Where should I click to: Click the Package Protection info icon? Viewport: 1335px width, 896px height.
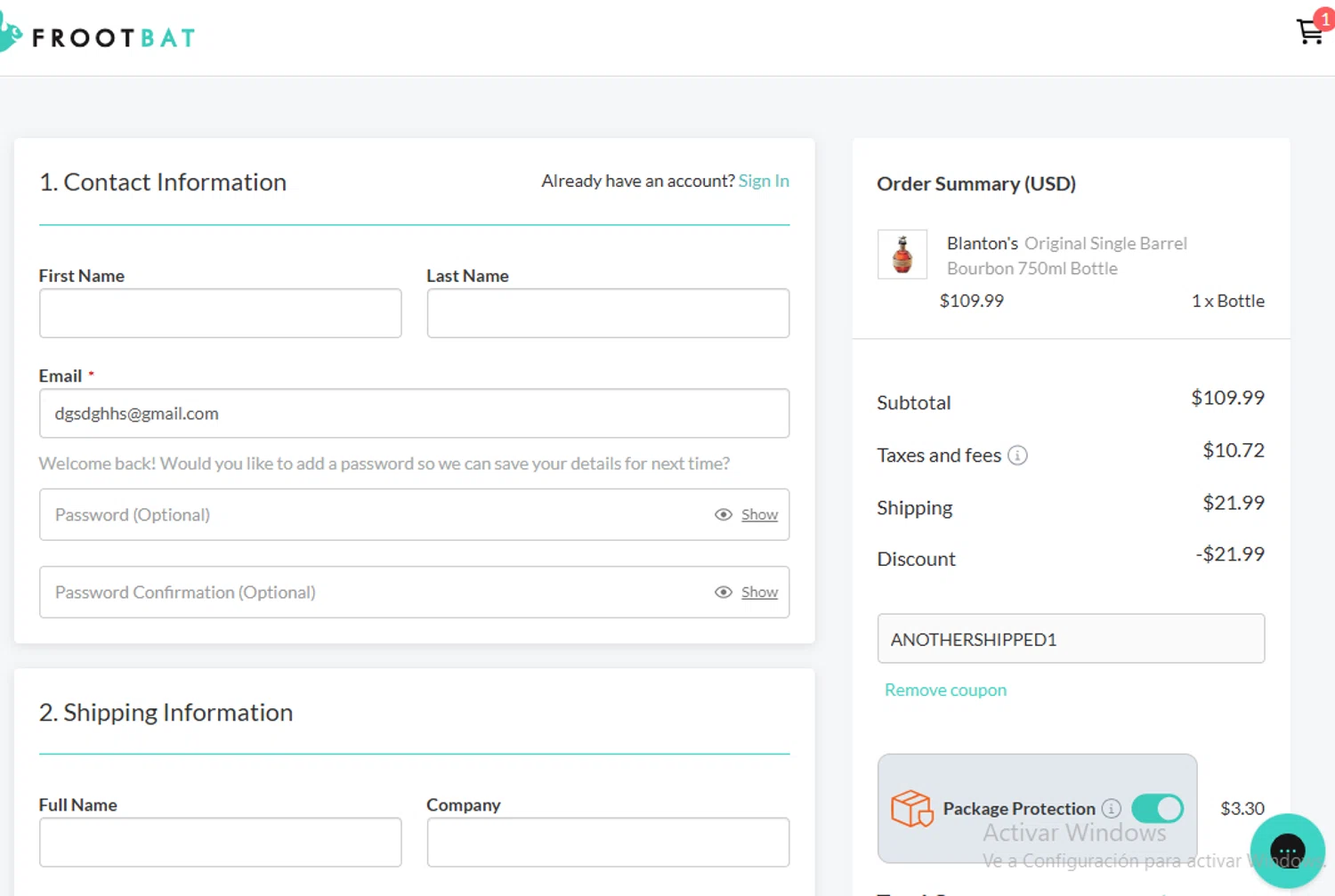[1111, 808]
